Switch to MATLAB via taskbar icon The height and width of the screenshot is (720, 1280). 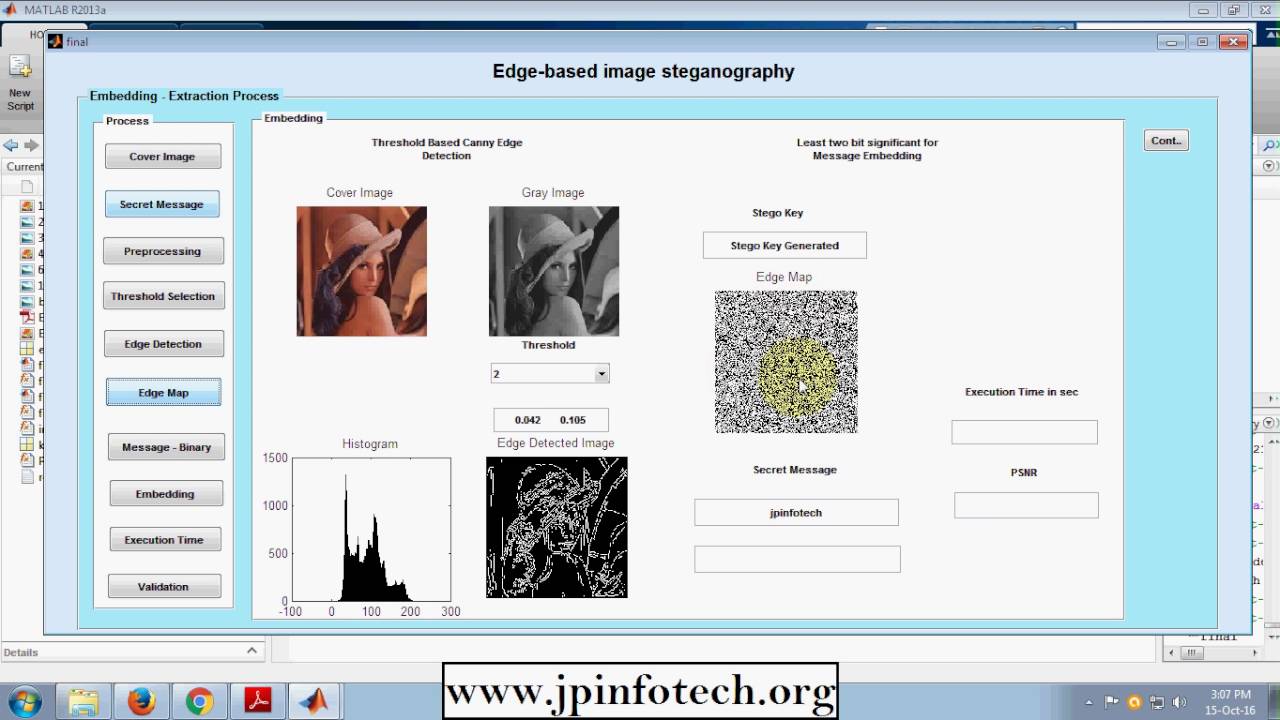pos(316,702)
